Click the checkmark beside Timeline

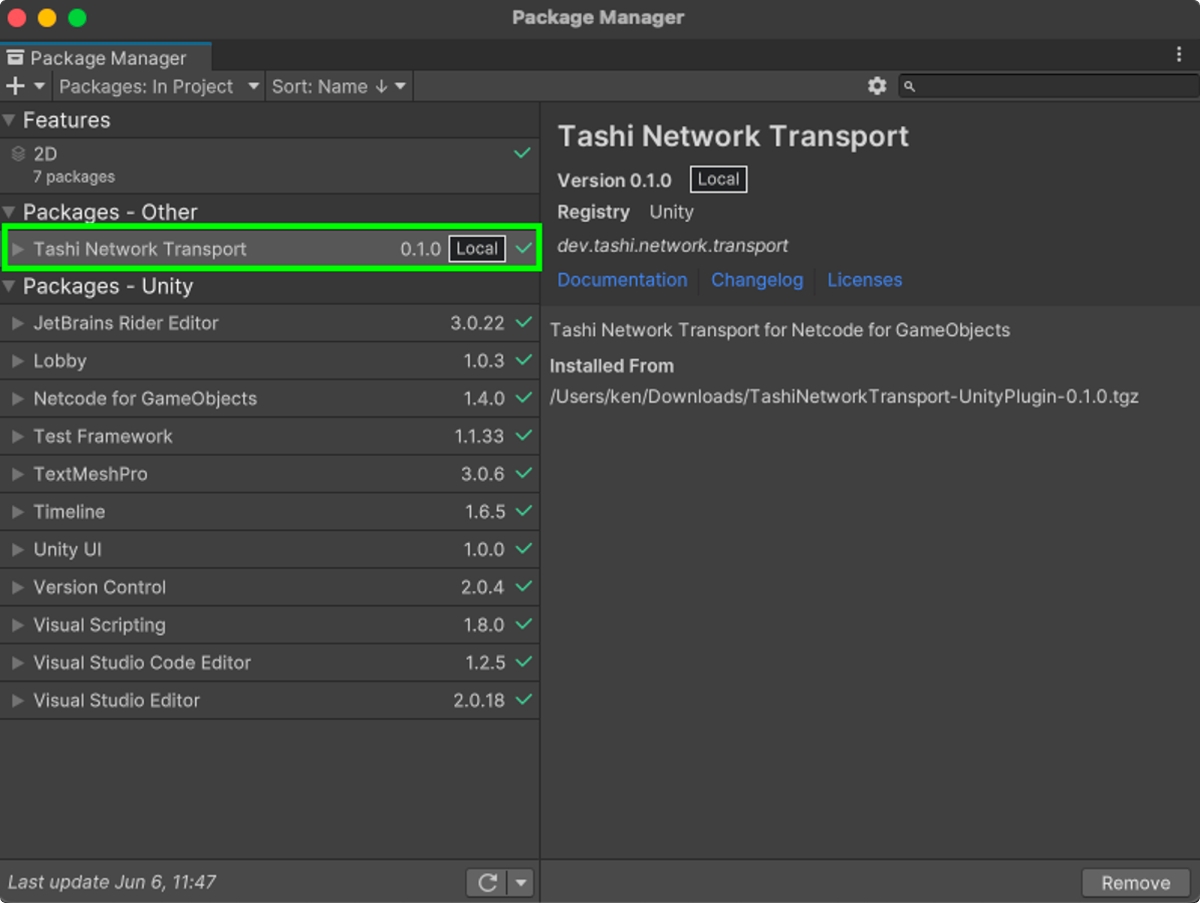[523, 511]
